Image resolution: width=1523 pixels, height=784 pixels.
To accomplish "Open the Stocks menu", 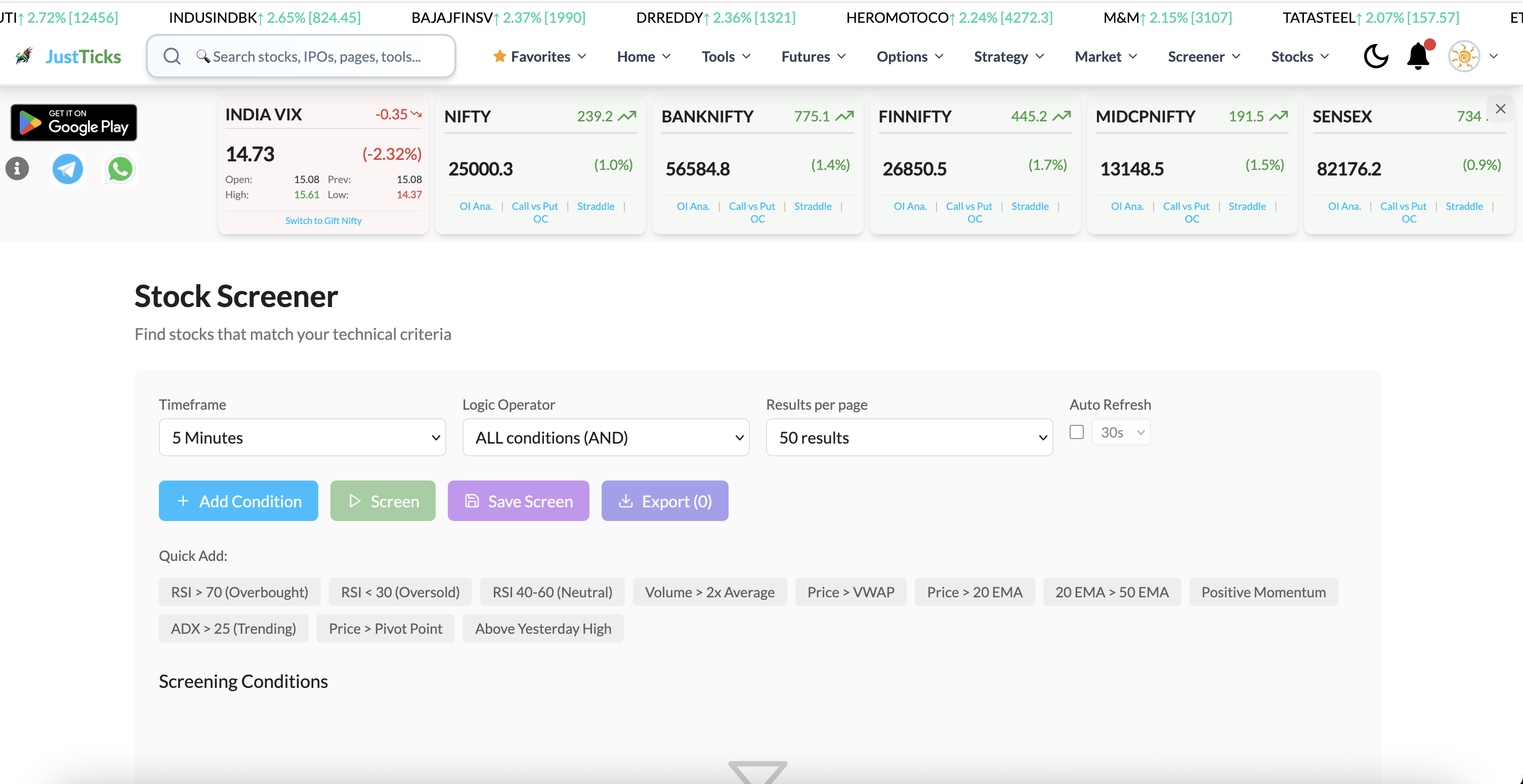I will (x=1300, y=57).
